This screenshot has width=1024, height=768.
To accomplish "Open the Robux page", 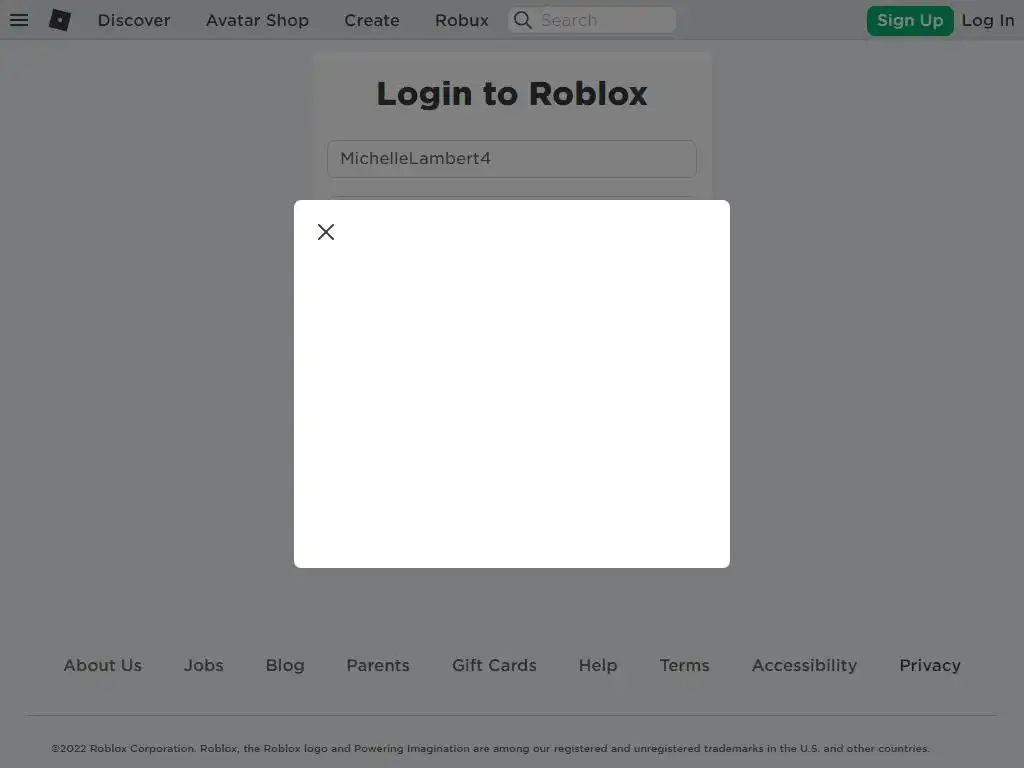I will 462,20.
